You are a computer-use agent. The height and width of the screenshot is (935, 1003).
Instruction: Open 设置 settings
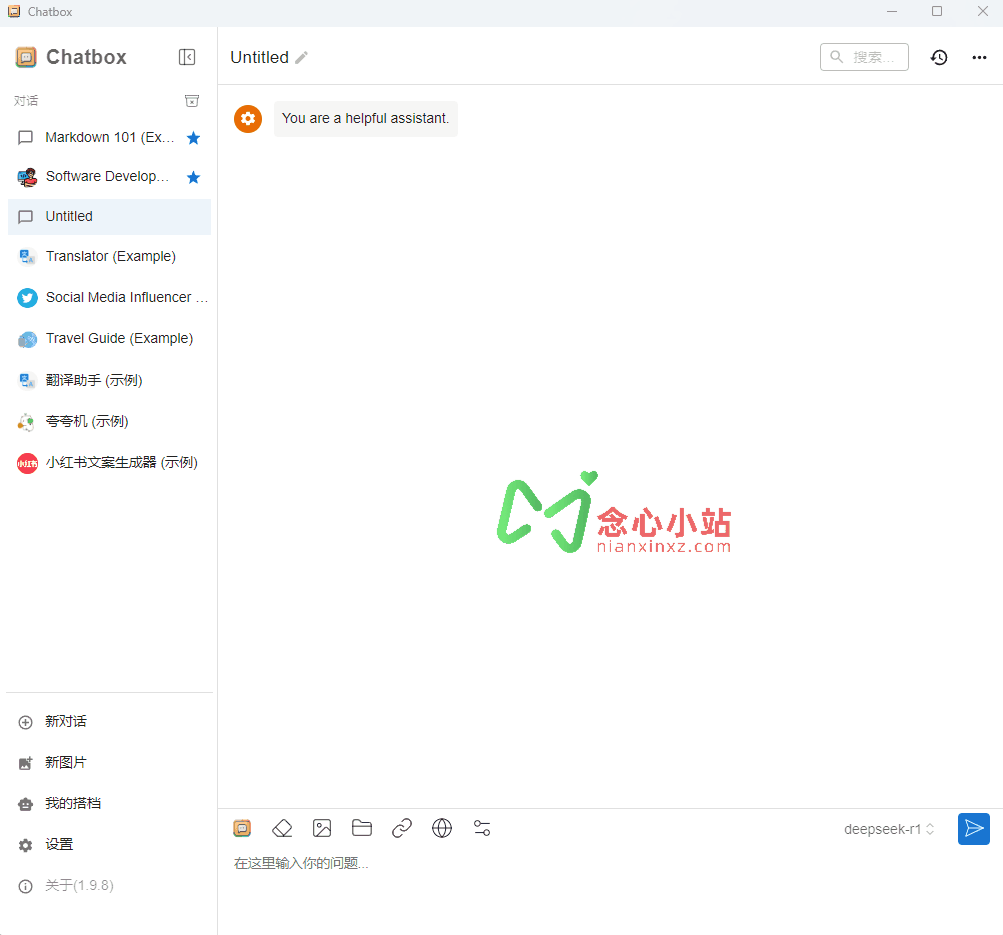(x=109, y=844)
